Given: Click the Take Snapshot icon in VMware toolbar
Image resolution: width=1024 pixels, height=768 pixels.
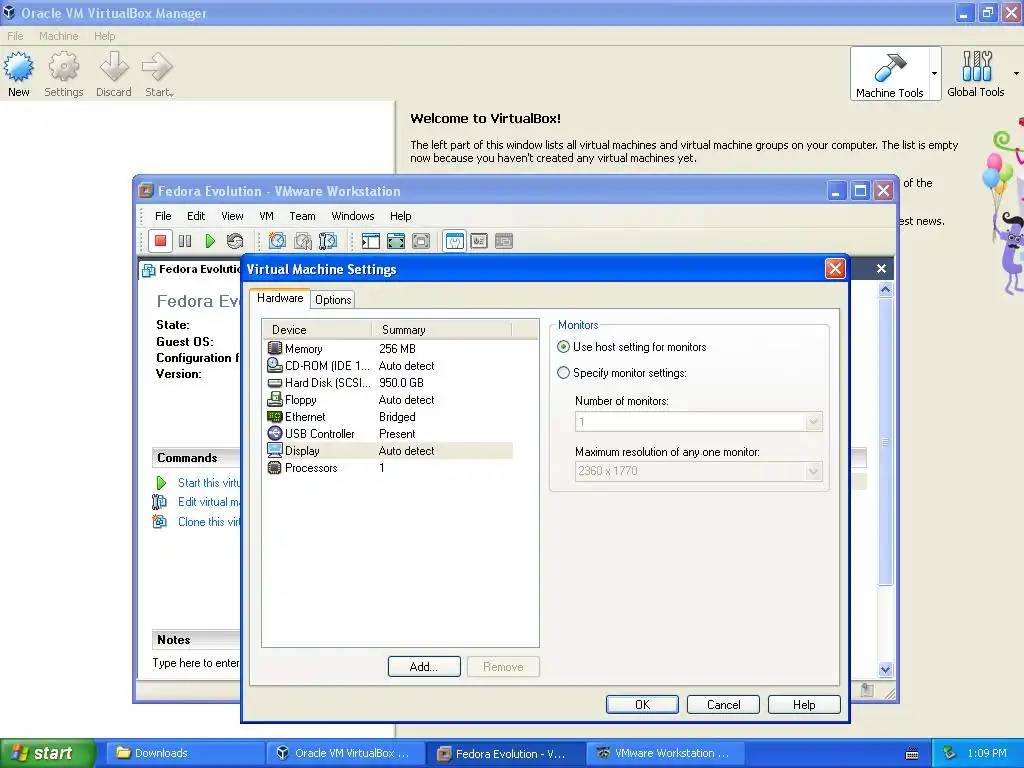Looking at the screenshot, I should pyautogui.click(x=277, y=241).
